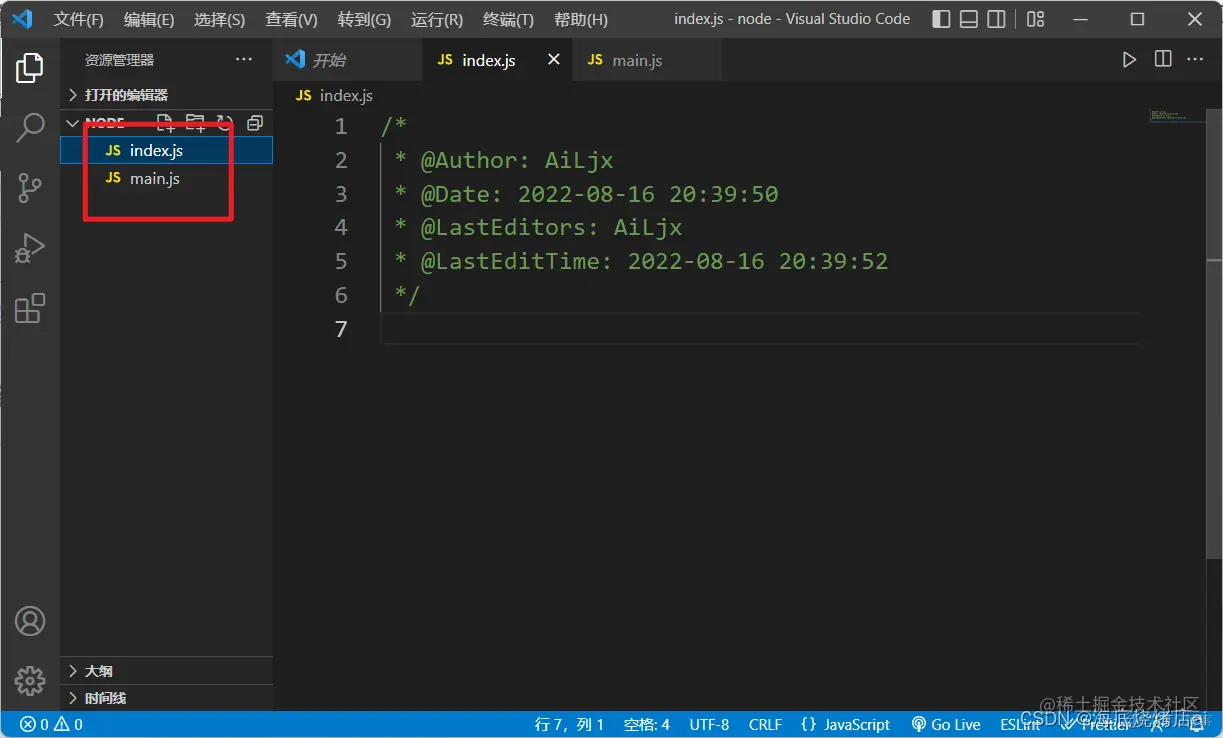
Task: Run the current file with play icon
Action: pyautogui.click(x=1129, y=60)
